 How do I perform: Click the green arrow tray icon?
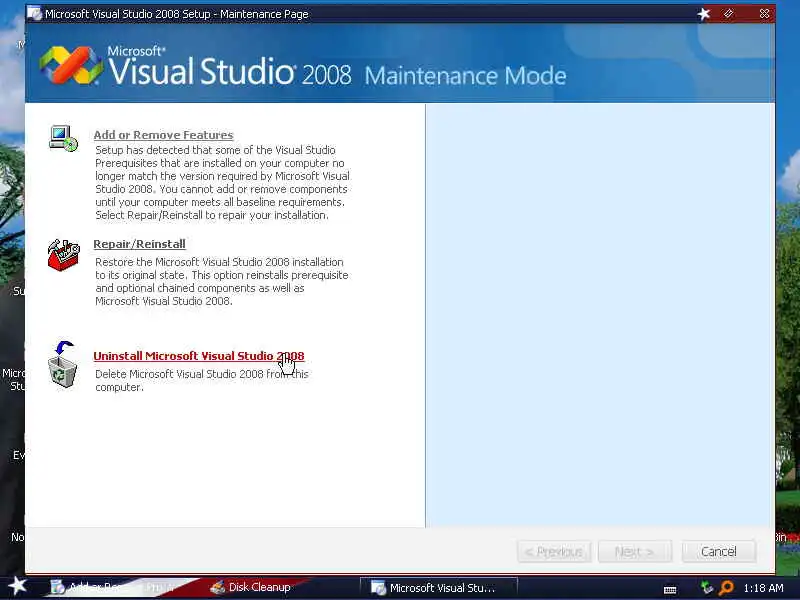[707, 588]
